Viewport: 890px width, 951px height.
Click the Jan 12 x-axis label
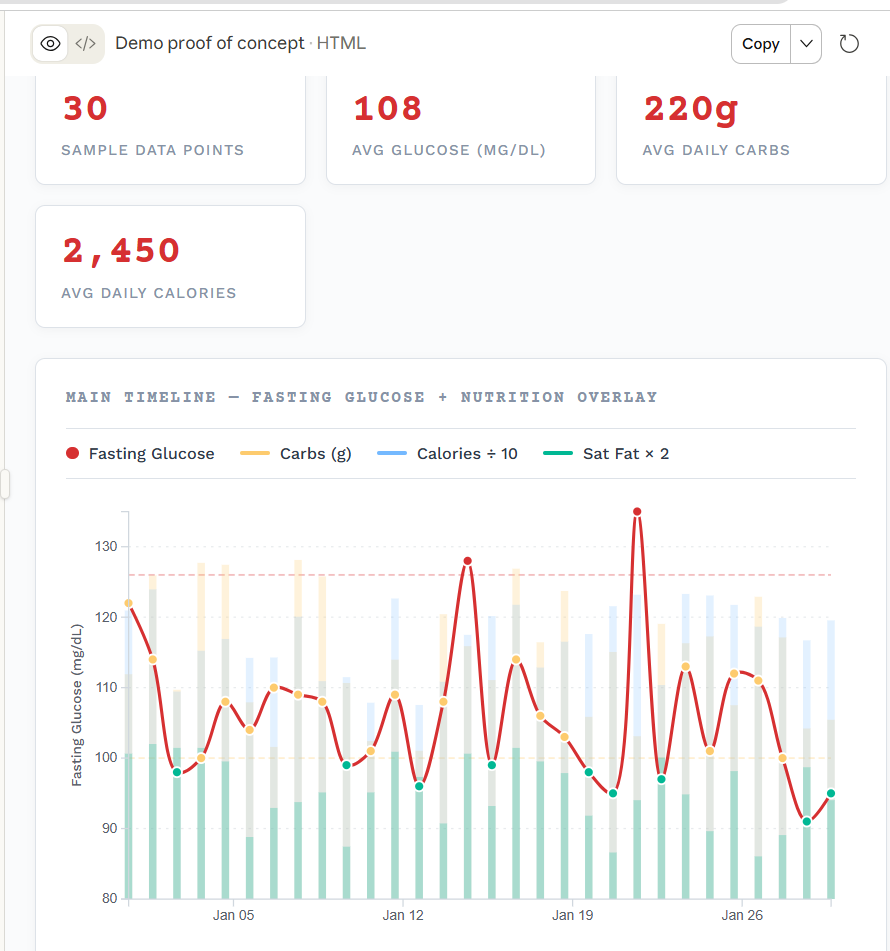pyautogui.click(x=403, y=915)
